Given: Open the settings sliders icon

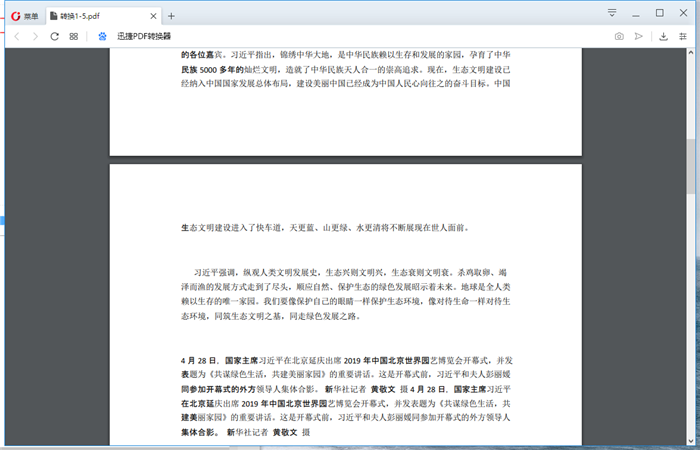Looking at the screenshot, I should [x=683, y=36].
